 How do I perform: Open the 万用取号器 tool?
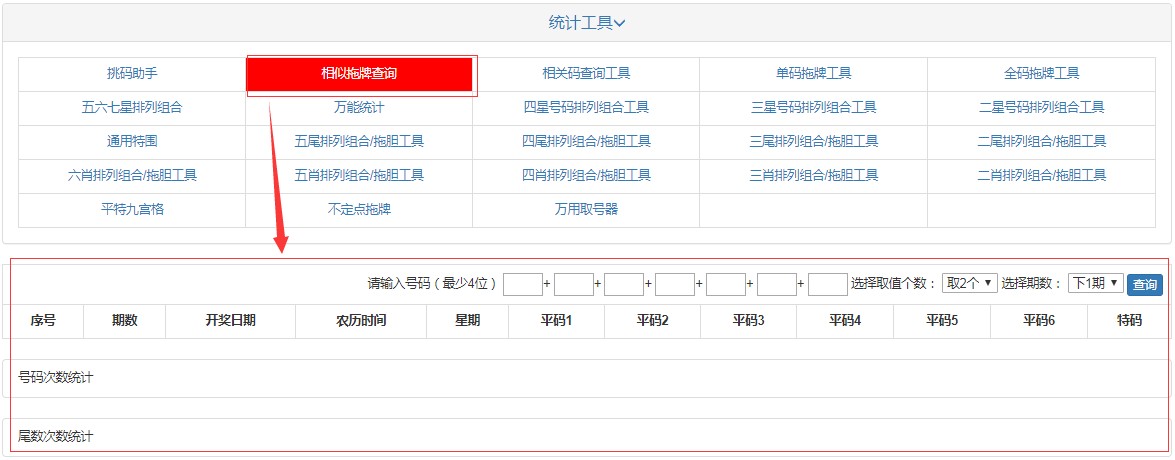tap(586, 209)
